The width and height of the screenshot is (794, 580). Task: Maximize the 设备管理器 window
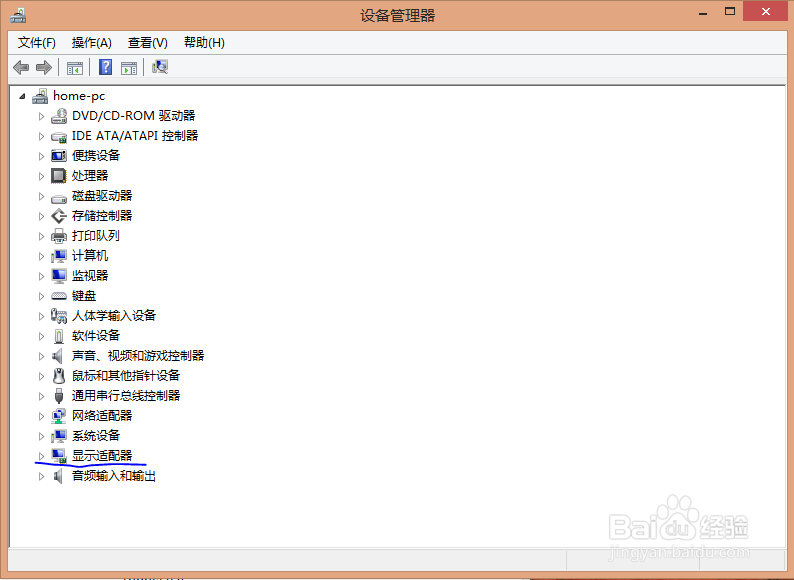tap(730, 12)
